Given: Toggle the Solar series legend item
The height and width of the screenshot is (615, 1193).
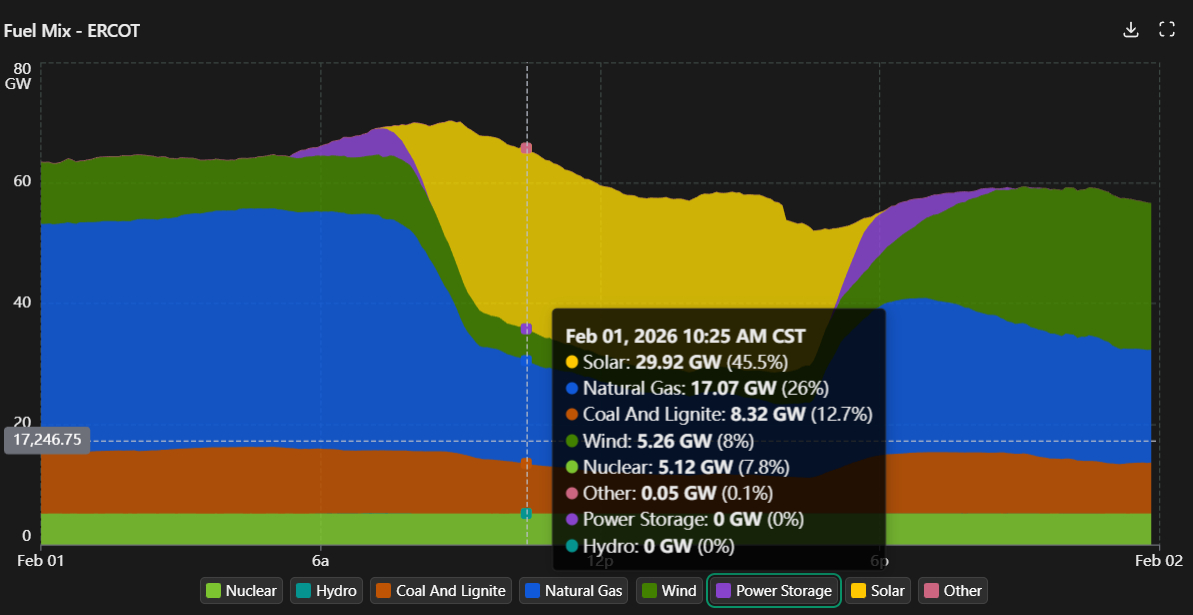Looking at the screenshot, I should click(x=877, y=591).
